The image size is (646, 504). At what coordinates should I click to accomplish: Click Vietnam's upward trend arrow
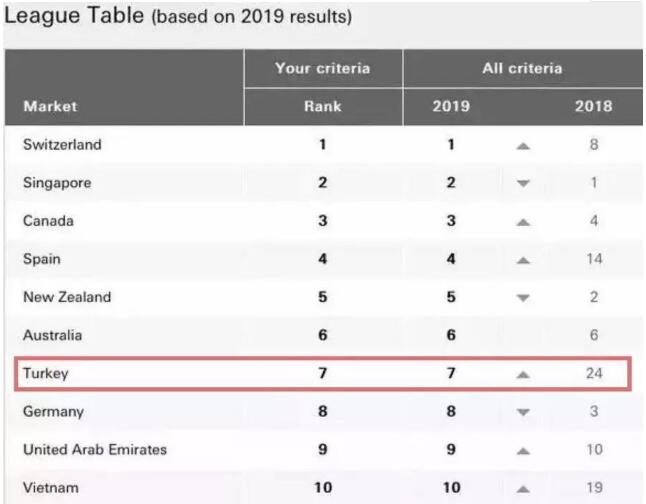point(522,489)
